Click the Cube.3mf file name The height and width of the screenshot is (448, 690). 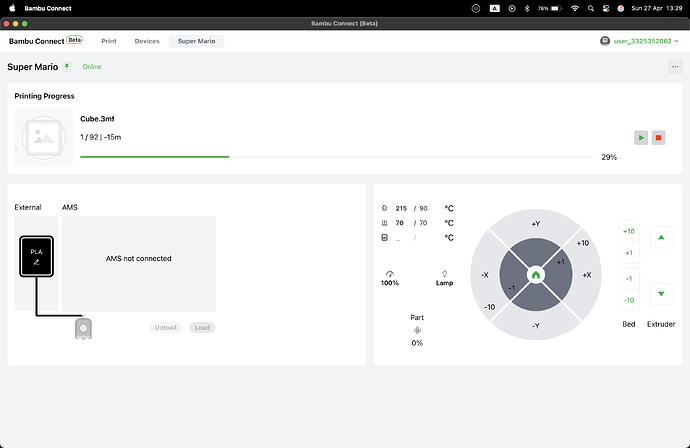click(x=97, y=119)
